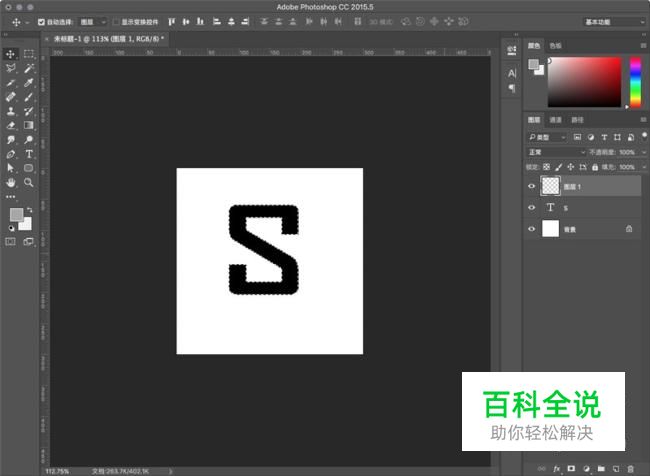Open the Paragraph panel icon
This screenshot has width=650, height=476.
[x=512, y=88]
